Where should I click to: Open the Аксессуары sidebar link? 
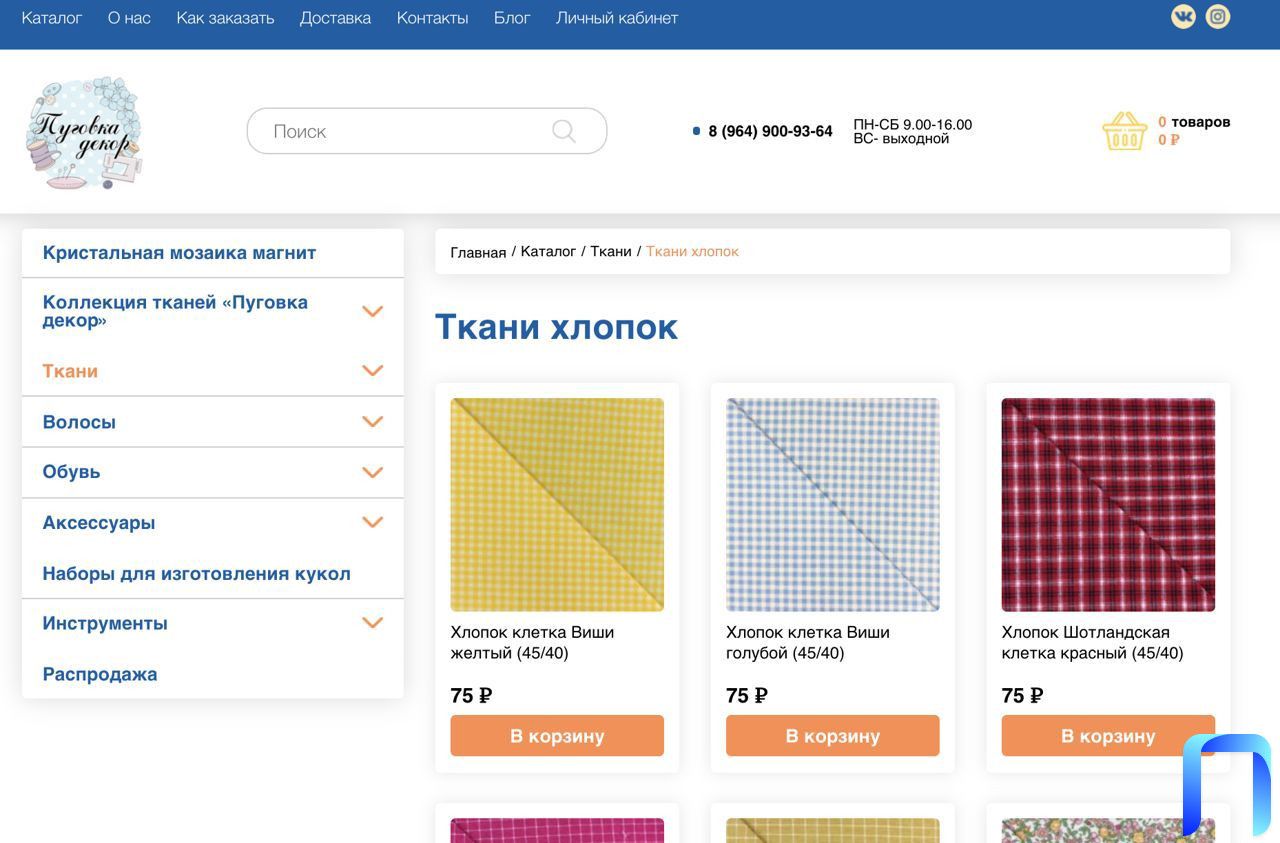coord(99,523)
